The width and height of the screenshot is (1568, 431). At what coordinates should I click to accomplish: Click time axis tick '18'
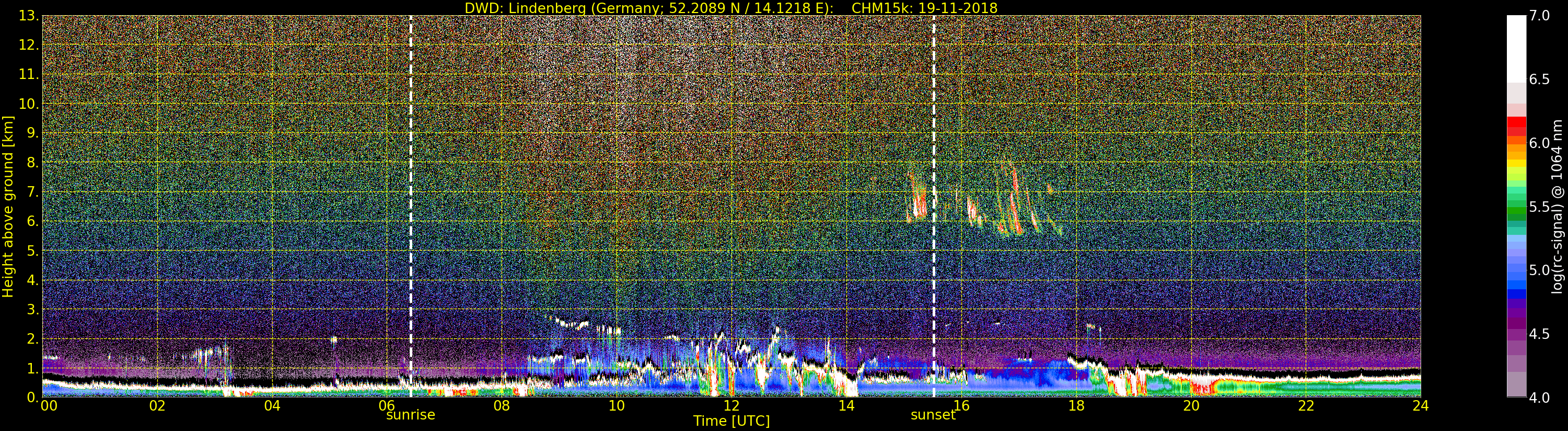tap(1076, 405)
